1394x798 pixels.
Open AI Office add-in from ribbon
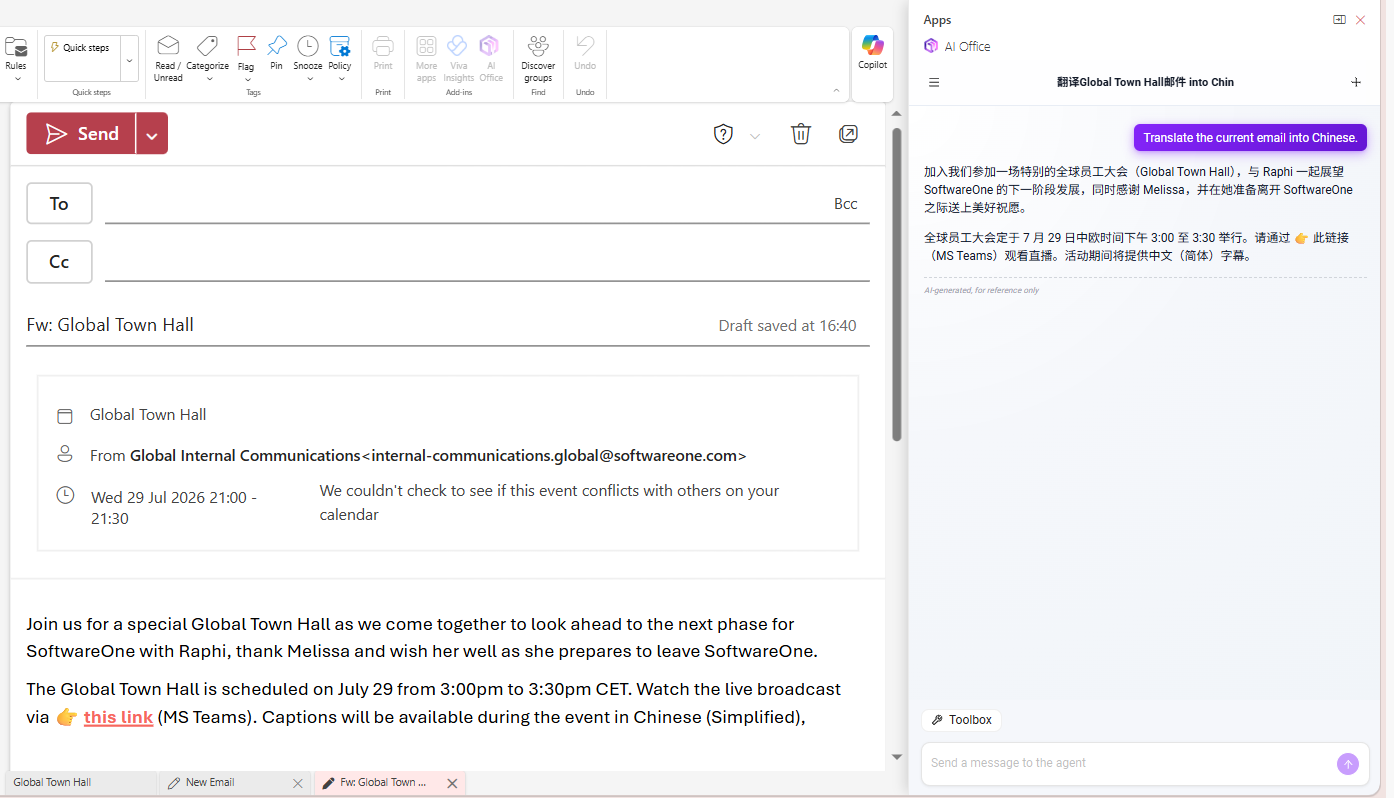point(490,46)
